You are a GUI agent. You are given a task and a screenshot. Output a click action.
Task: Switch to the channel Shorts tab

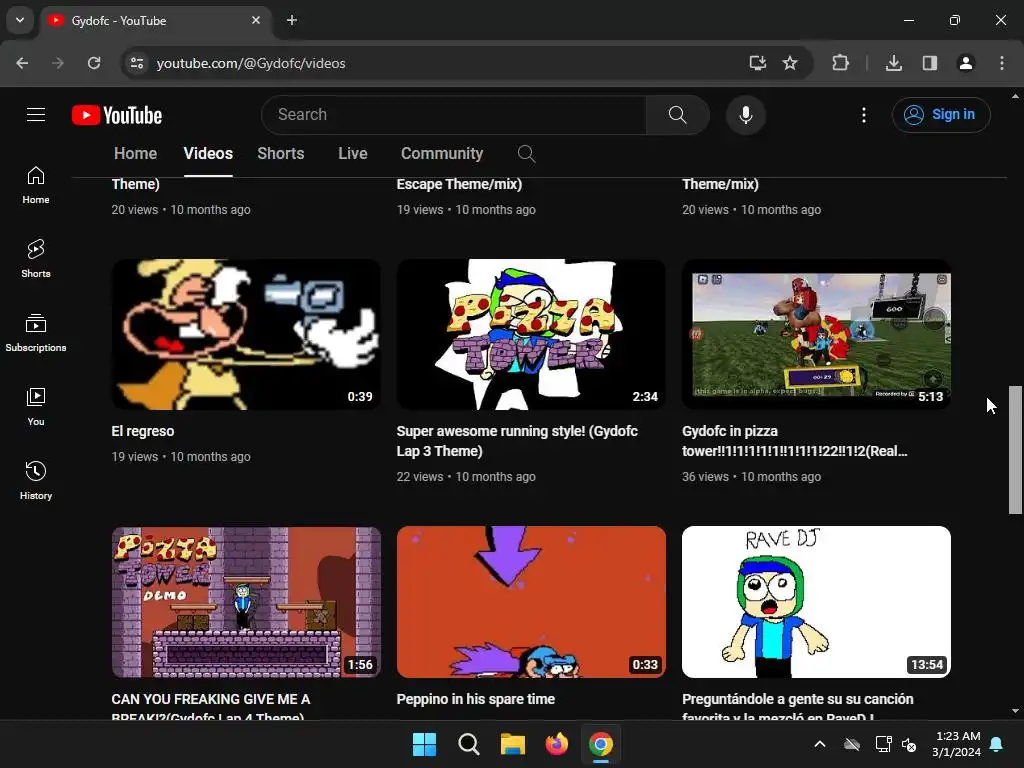281,153
